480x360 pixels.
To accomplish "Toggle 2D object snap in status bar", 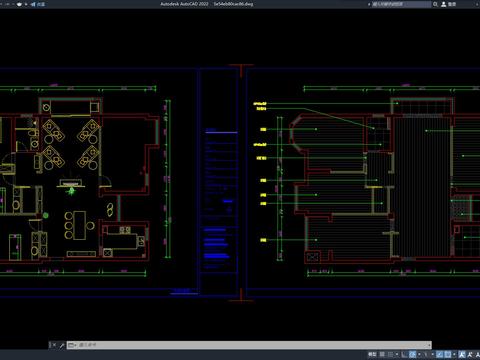I will [448, 354].
